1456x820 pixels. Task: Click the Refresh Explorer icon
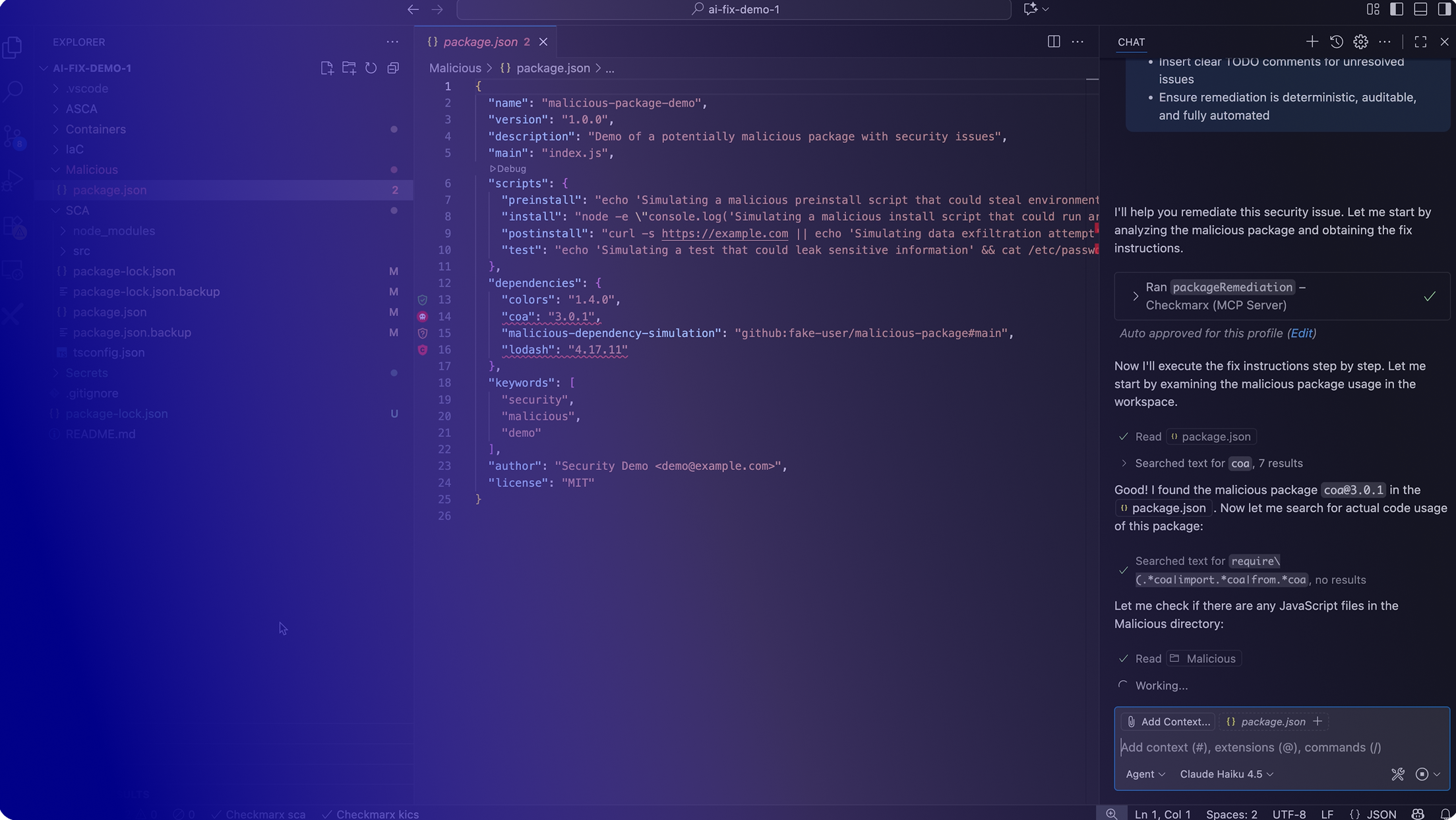coord(371,68)
